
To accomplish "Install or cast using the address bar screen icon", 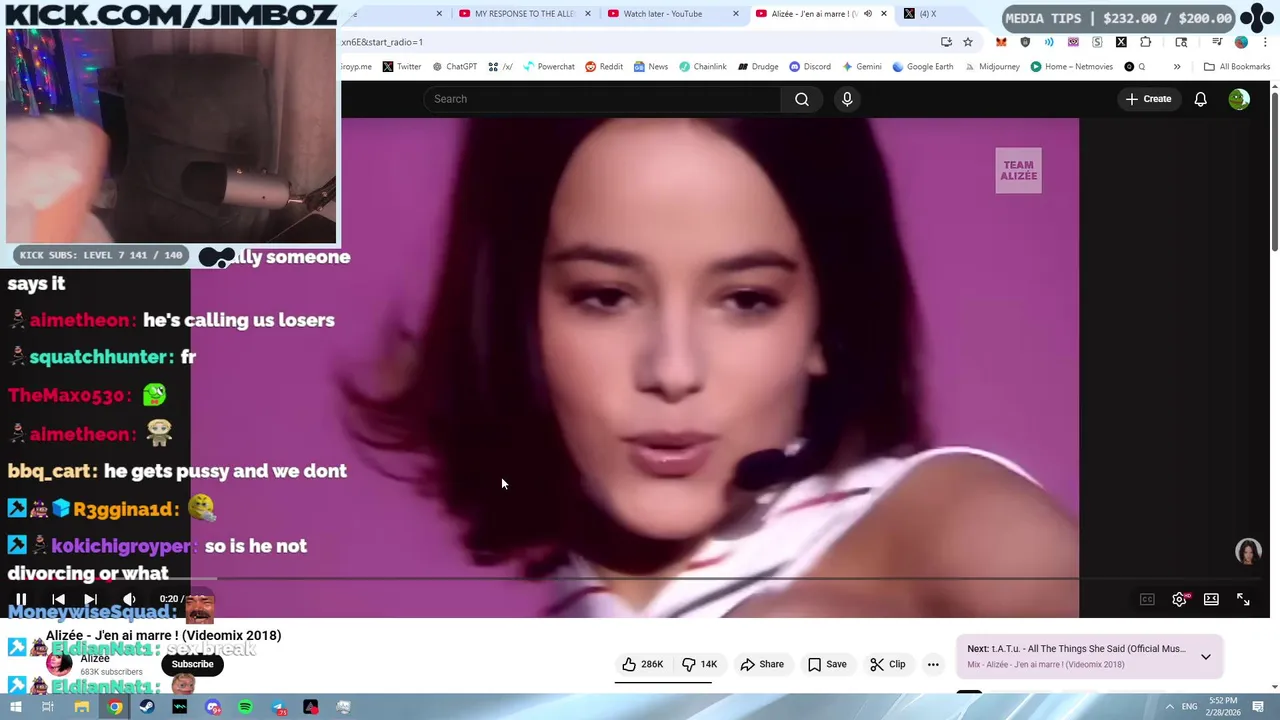I will (946, 42).
